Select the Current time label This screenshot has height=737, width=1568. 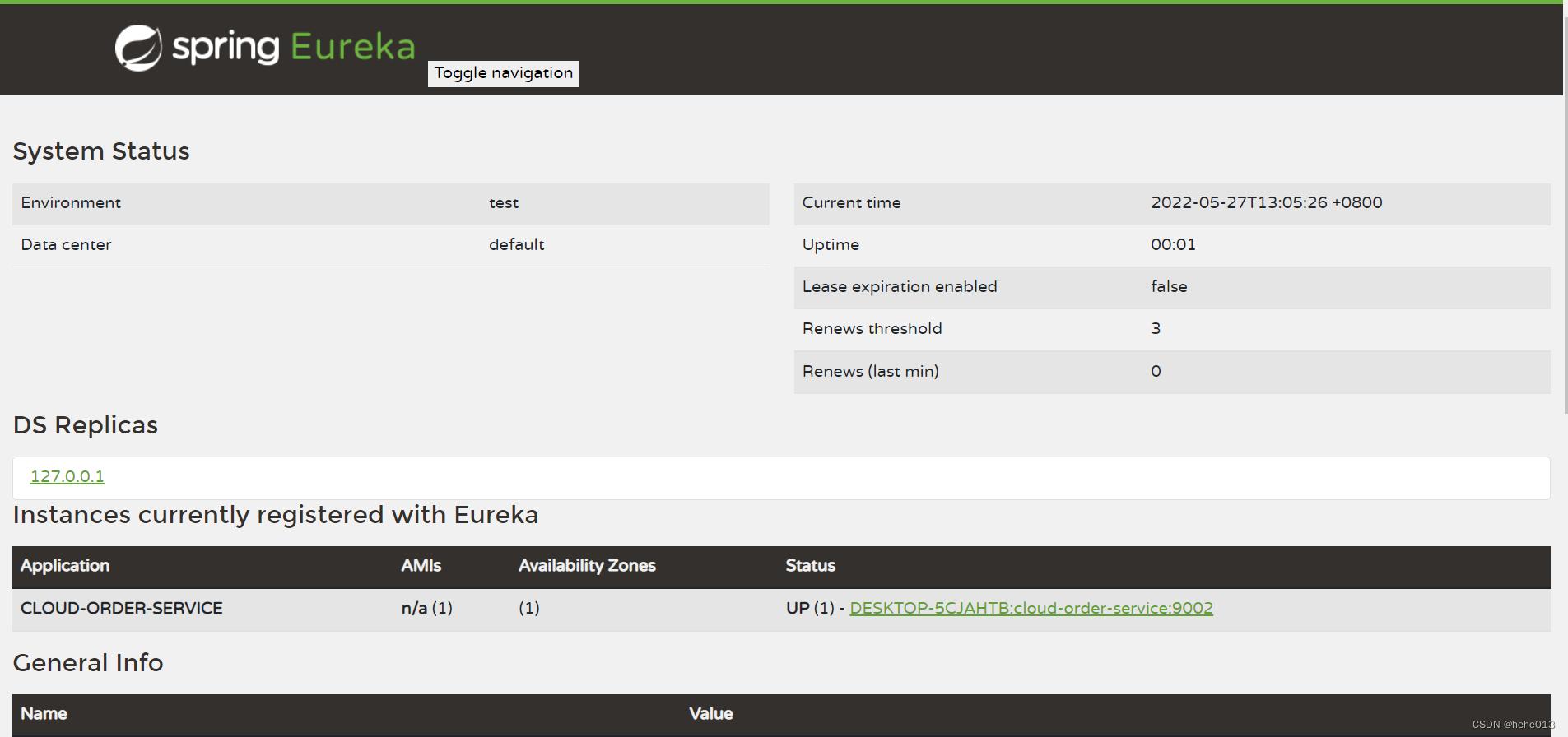click(852, 203)
